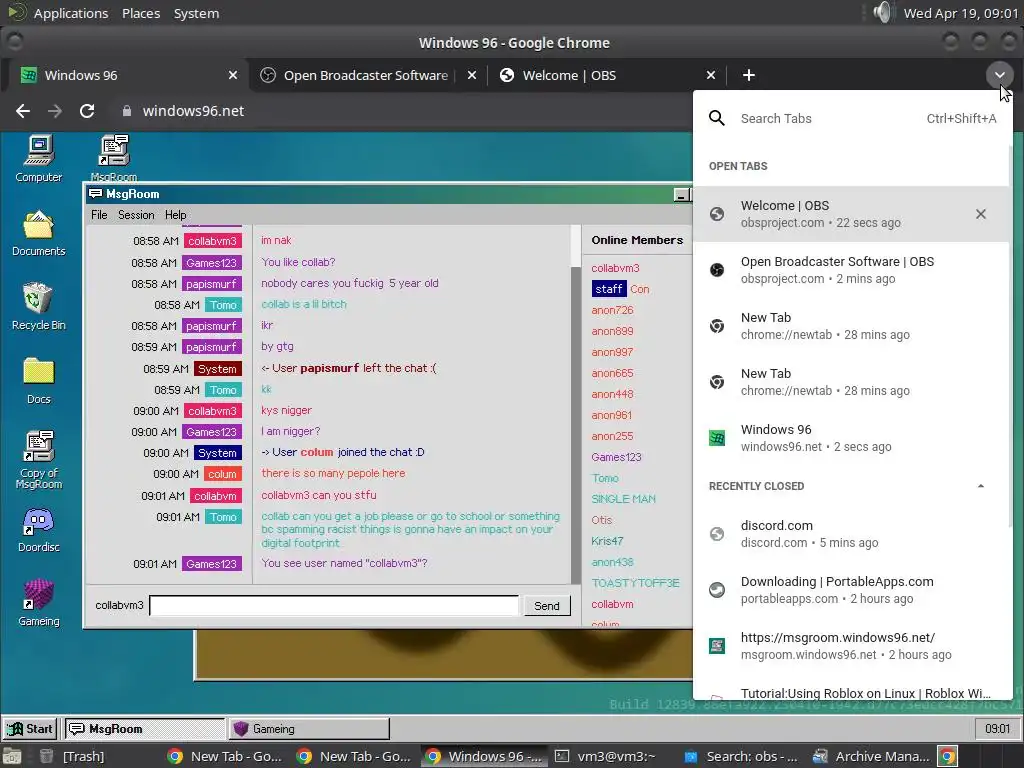Image resolution: width=1024 pixels, height=768 pixels.
Task: Click the Chrome forward arrow
Action: point(55,111)
